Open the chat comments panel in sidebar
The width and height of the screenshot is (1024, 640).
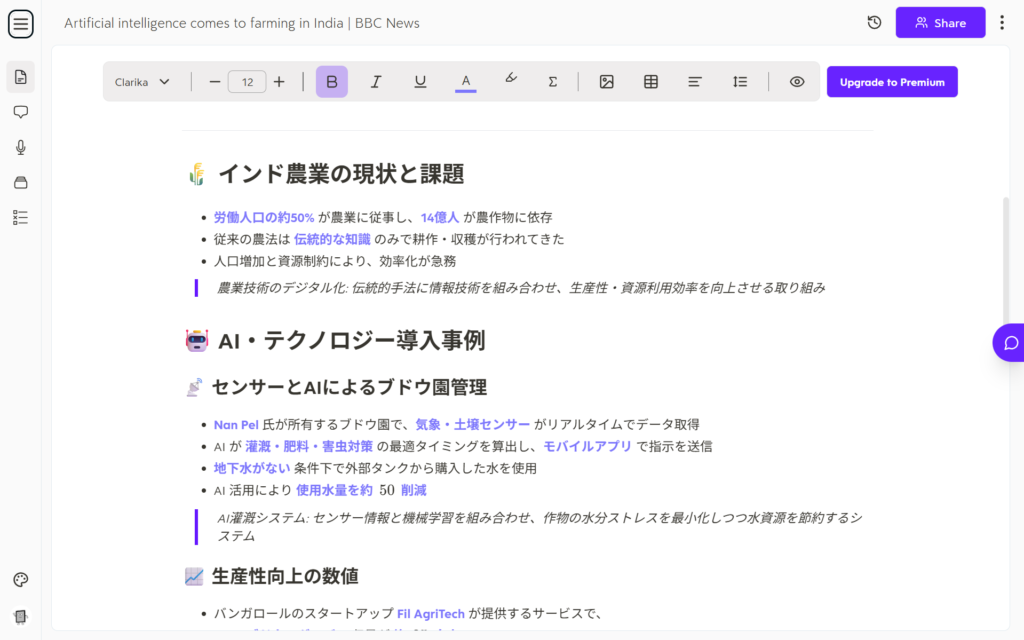[x=20, y=112]
